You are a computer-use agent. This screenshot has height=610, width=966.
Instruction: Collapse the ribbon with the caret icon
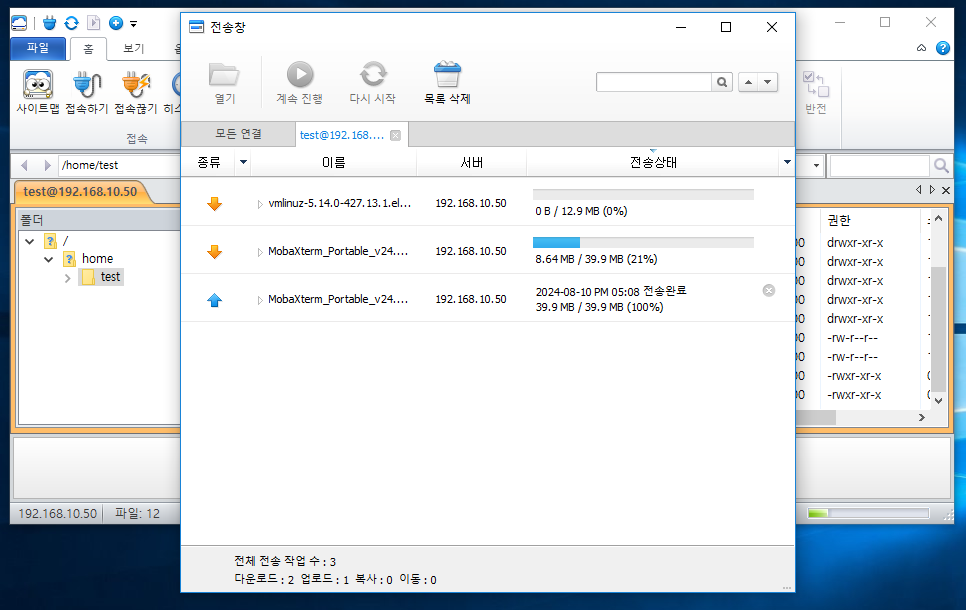(x=921, y=48)
